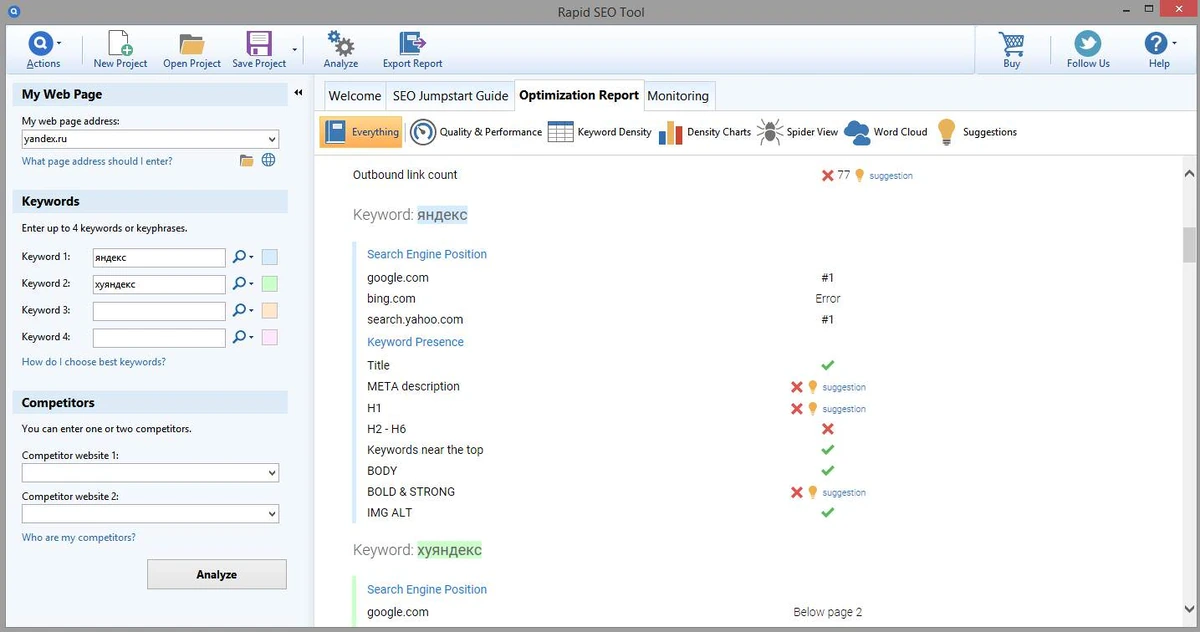Image resolution: width=1200 pixels, height=632 pixels.
Task: Click the 'Below page 2' result text
Action: (x=827, y=612)
